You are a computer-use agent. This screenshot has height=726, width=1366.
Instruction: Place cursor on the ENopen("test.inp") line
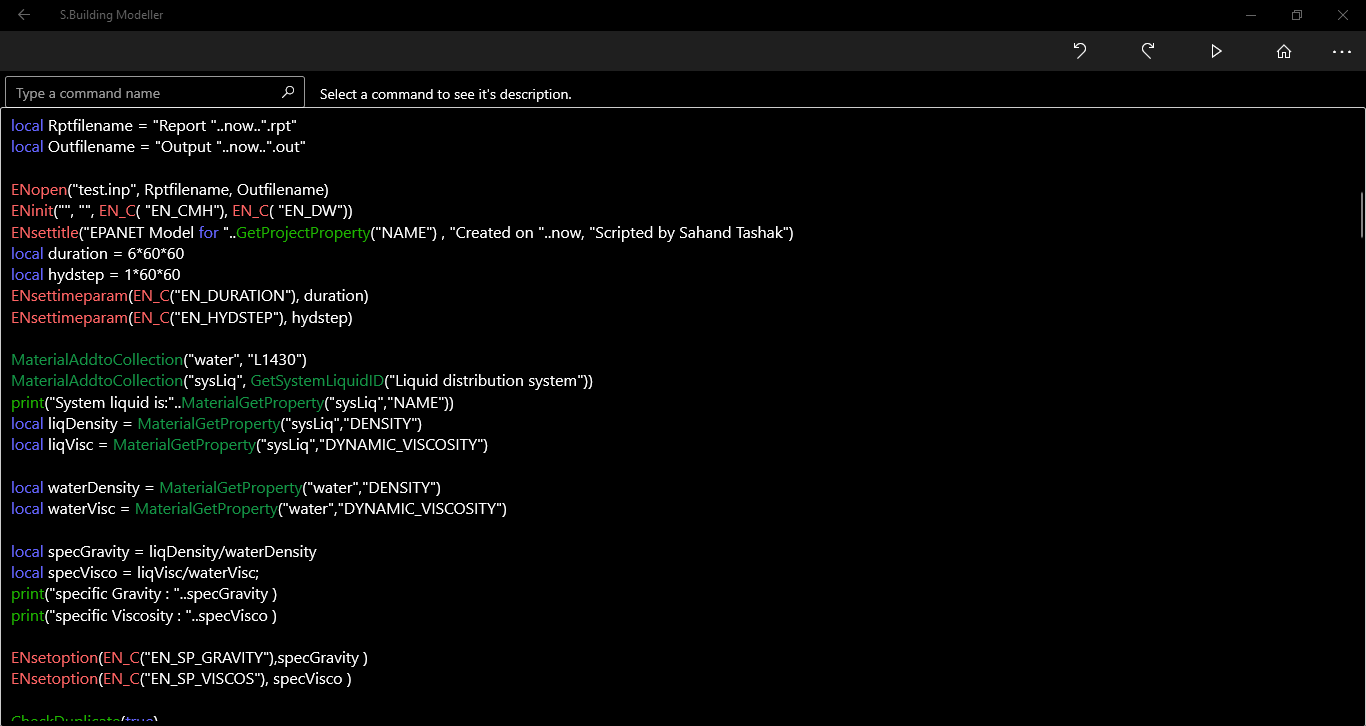[x=170, y=189]
